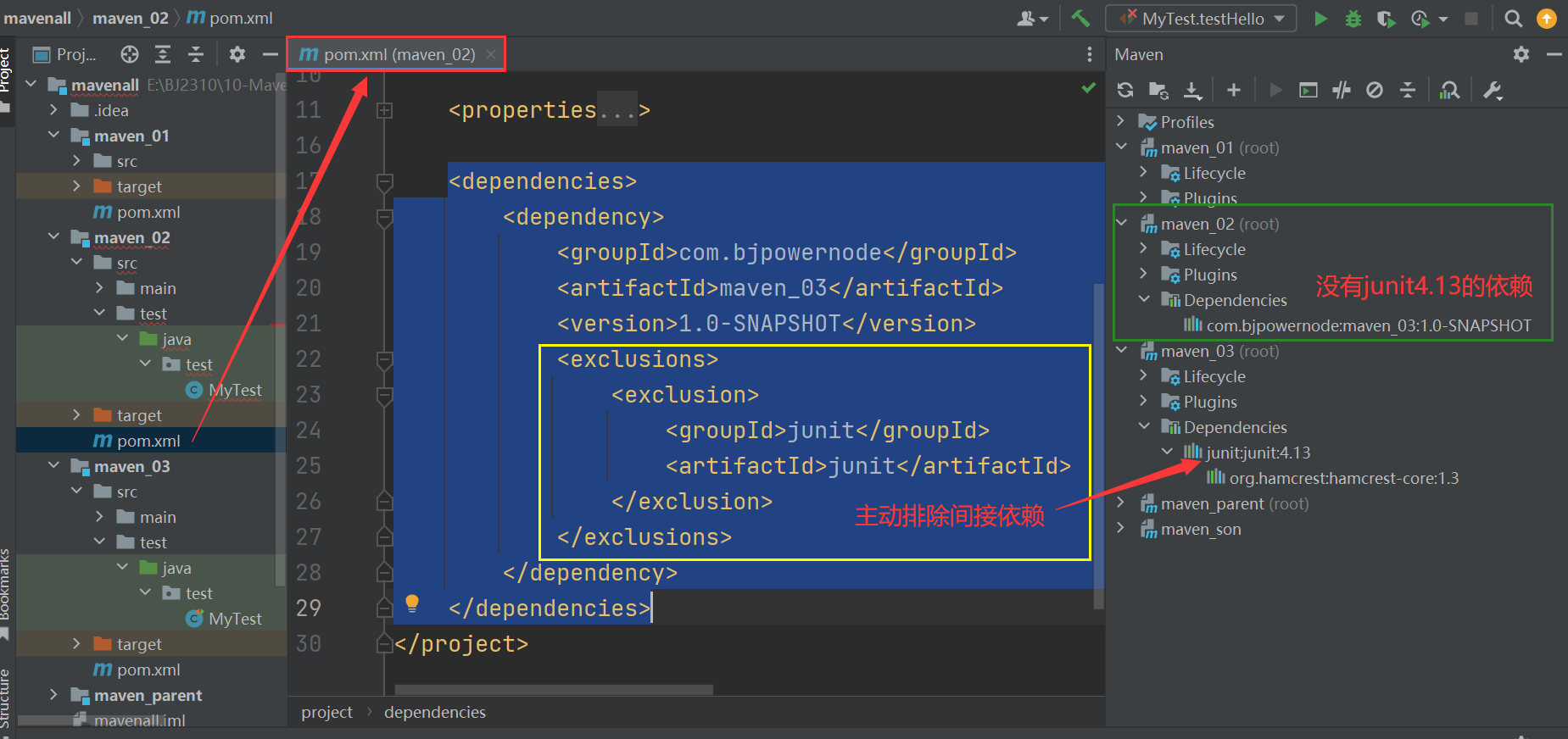
Task: Collapse the maven_01 module in Project tree
Action: pyautogui.click(x=53, y=136)
